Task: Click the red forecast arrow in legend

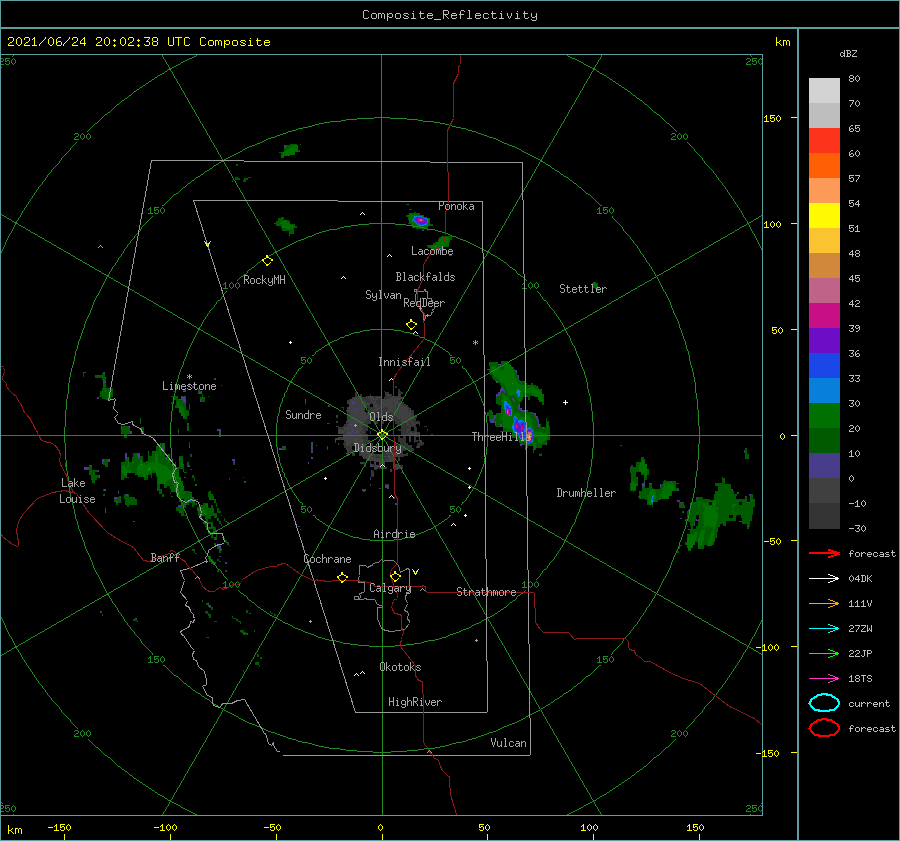Action: 824,553
